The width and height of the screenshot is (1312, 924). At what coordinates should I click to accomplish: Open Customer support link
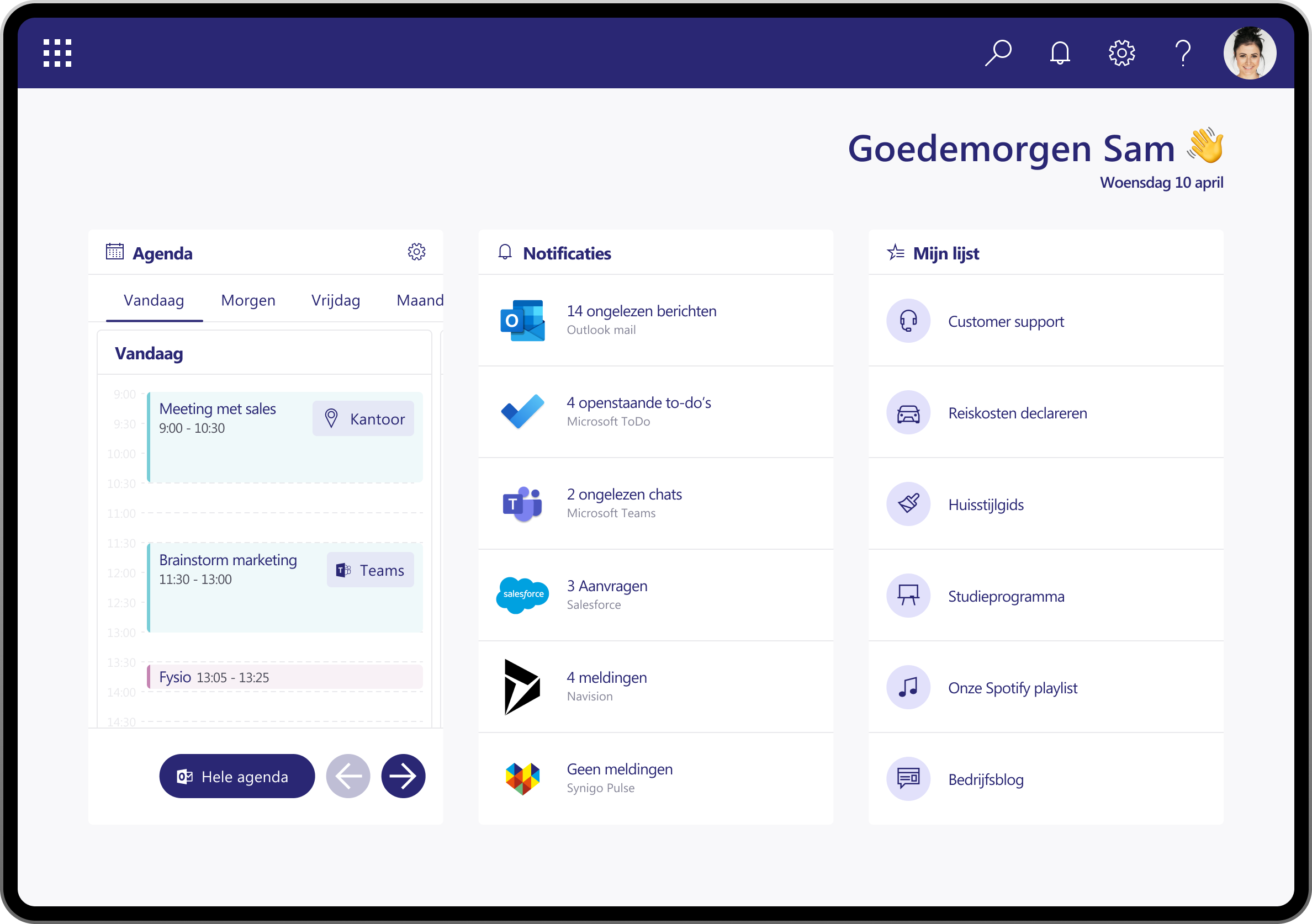click(x=1006, y=321)
